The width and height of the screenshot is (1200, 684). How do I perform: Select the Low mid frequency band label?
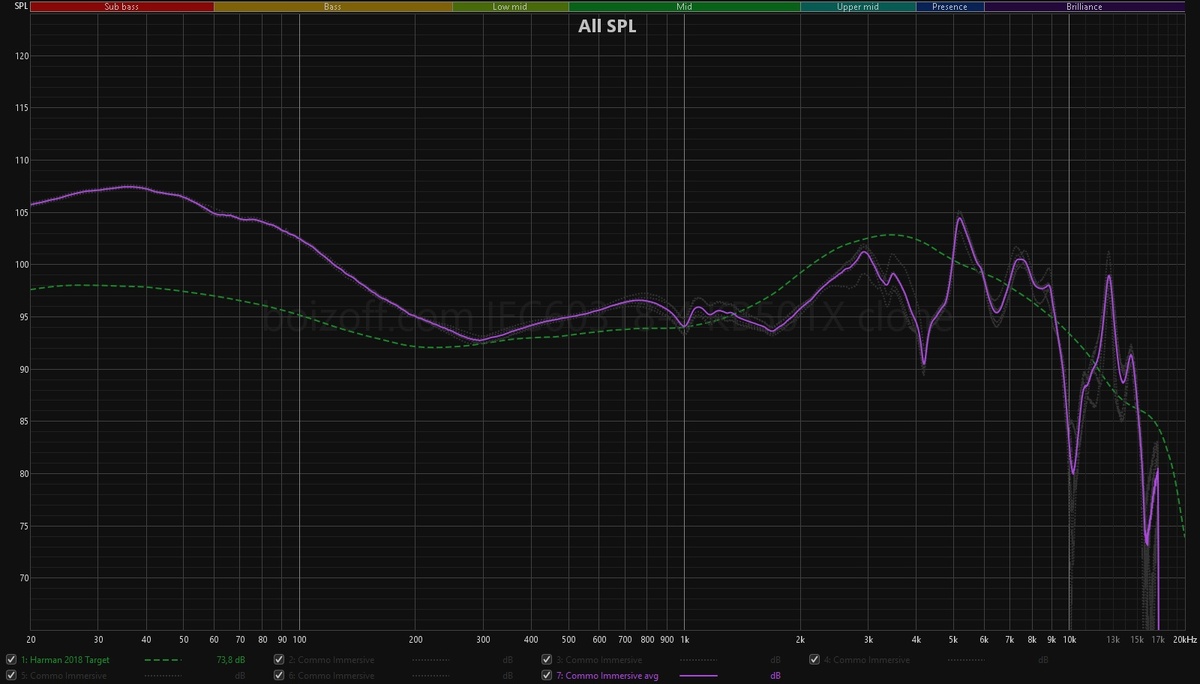[510, 6]
